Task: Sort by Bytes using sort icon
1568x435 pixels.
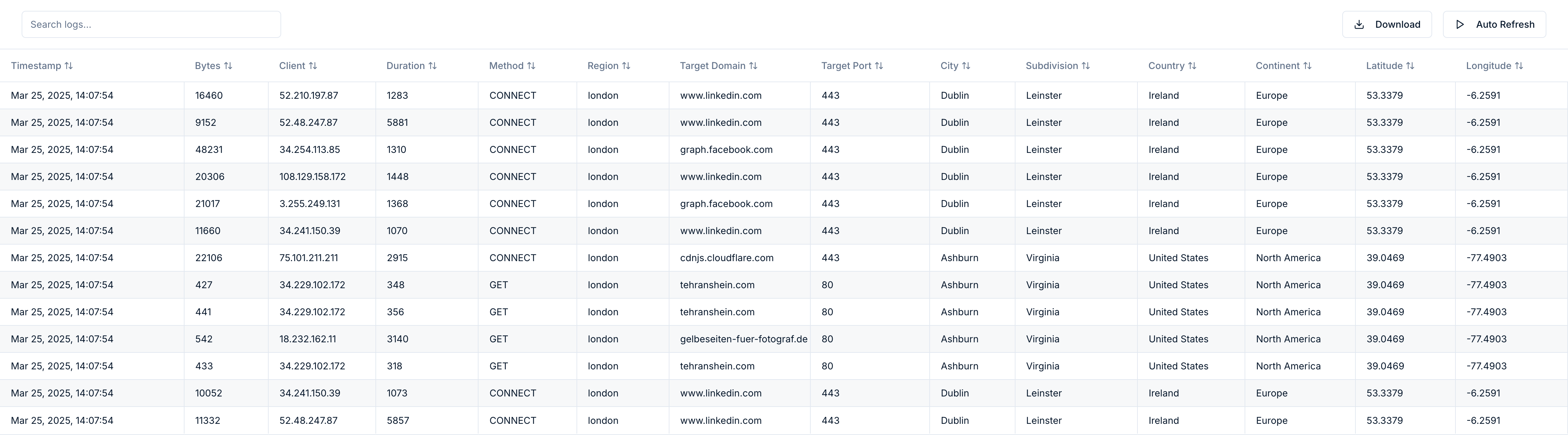Action: (228, 66)
